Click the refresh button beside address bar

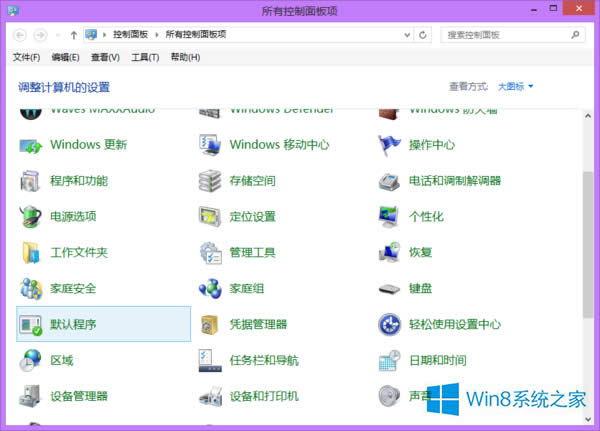tap(423, 34)
